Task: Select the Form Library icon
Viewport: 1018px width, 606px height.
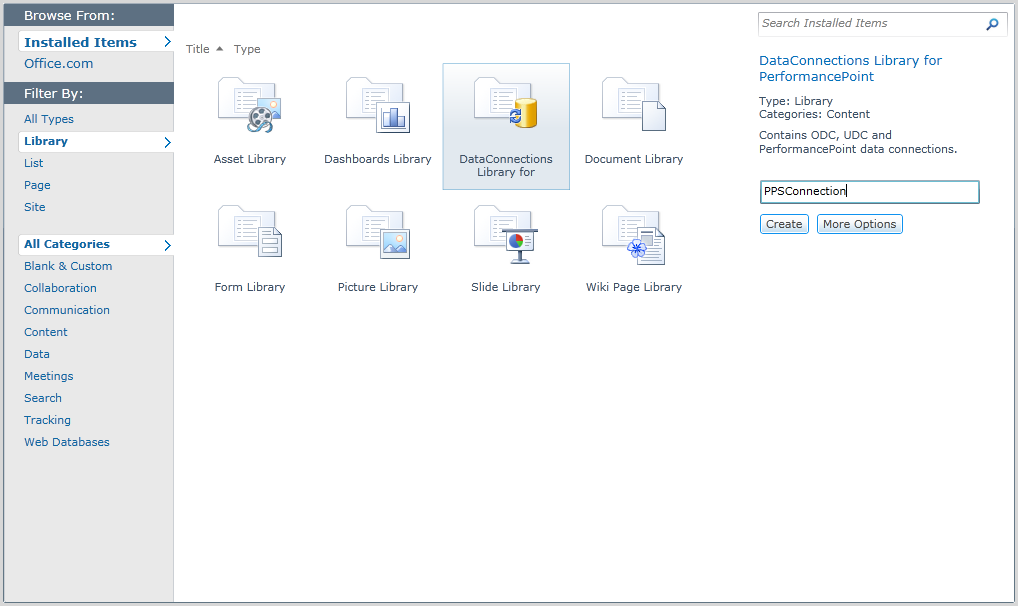Action: (249, 232)
